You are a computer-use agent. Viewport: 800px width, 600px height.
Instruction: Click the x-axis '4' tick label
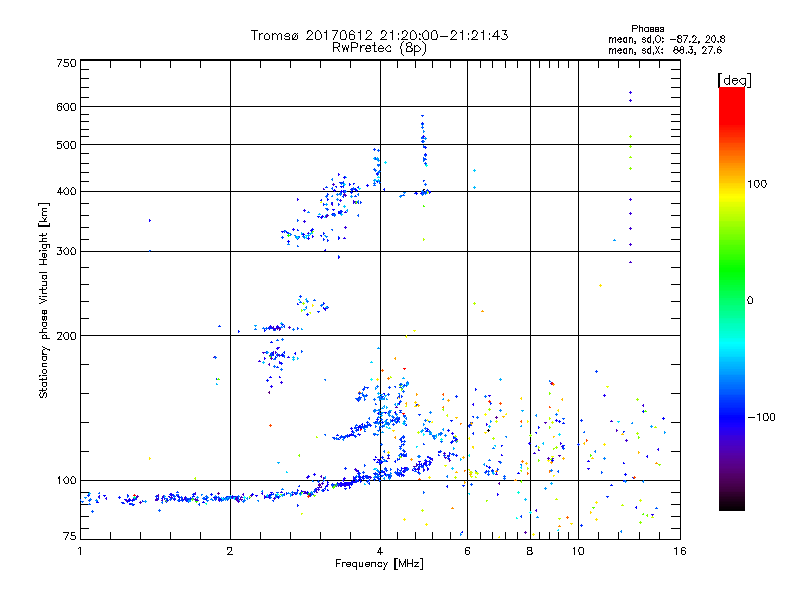click(380, 551)
